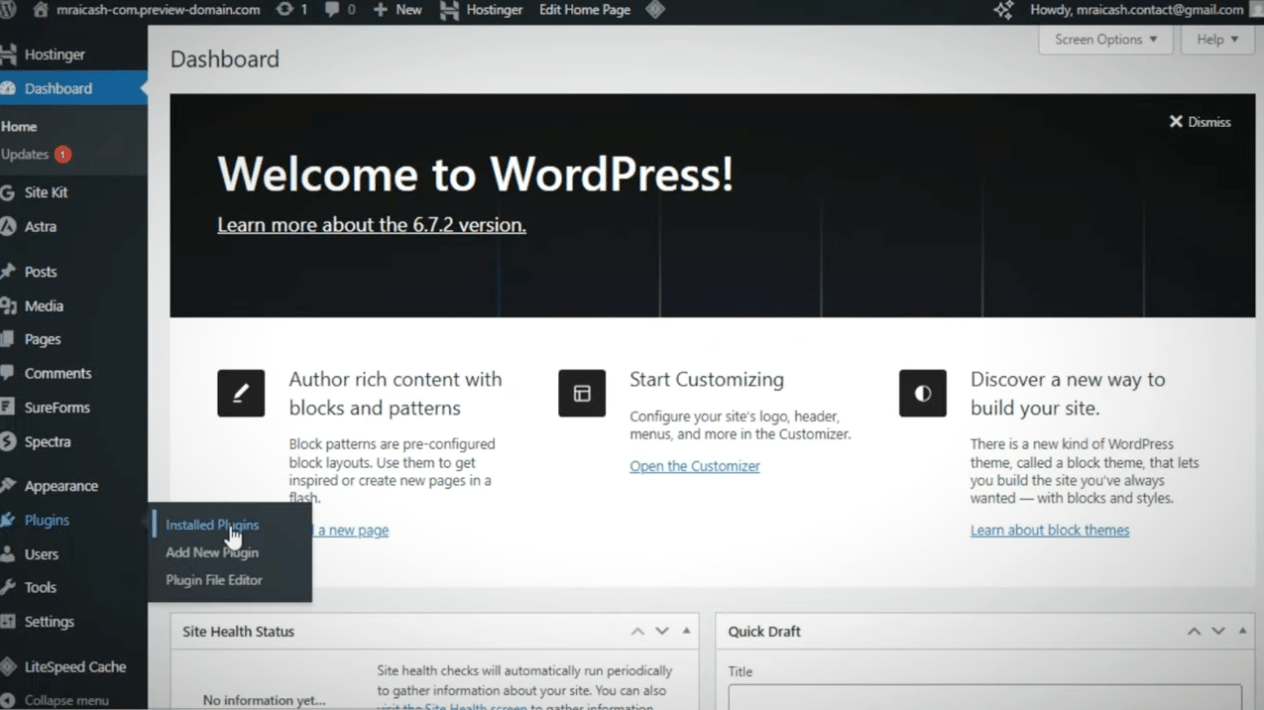The width and height of the screenshot is (1264, 710).
Task: Select Installed Plugins from the submenu
Action: coord(212,525)
